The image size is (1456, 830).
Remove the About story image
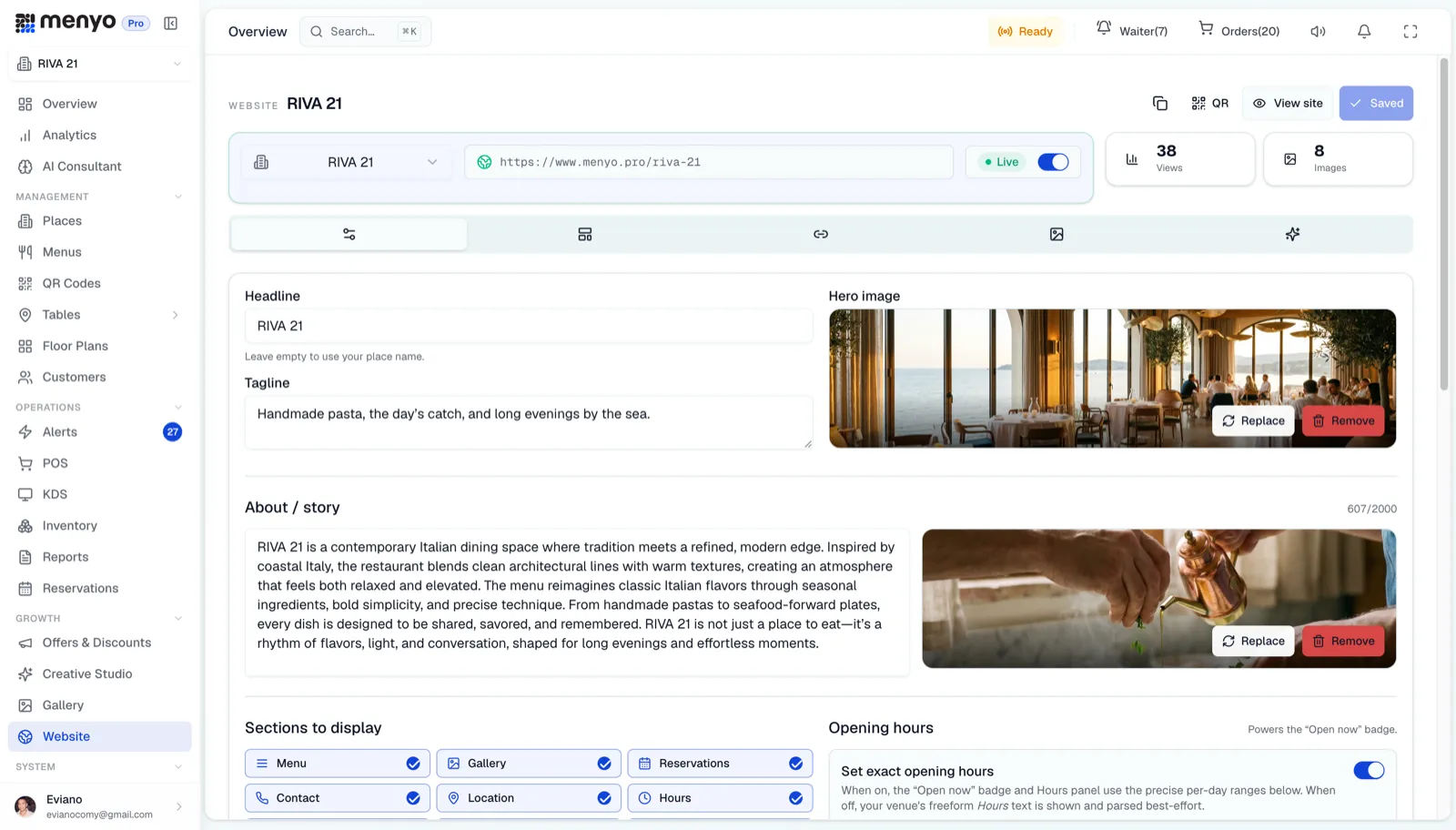(1343, 642)
